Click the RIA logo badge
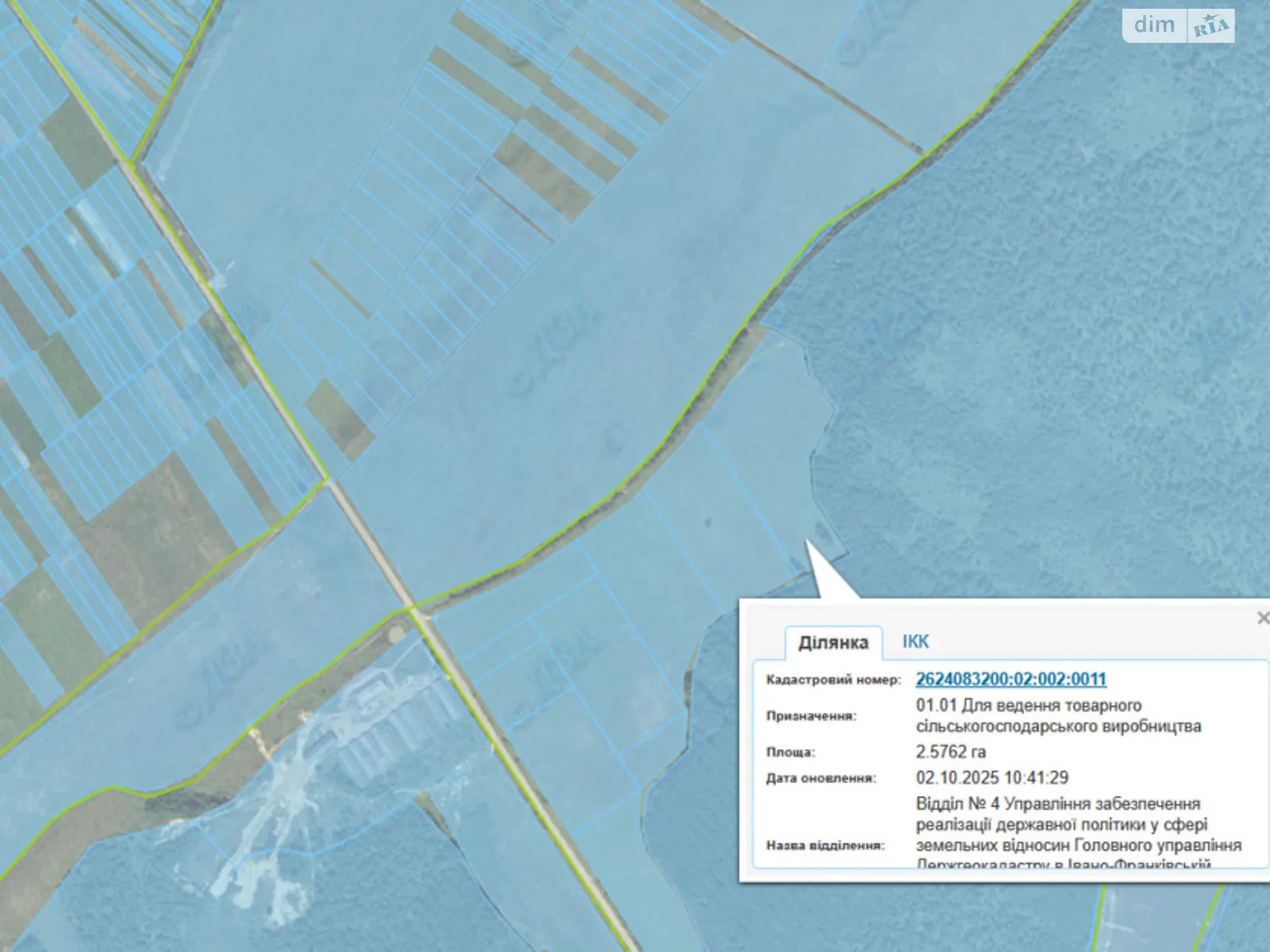 coord(1211,26)
